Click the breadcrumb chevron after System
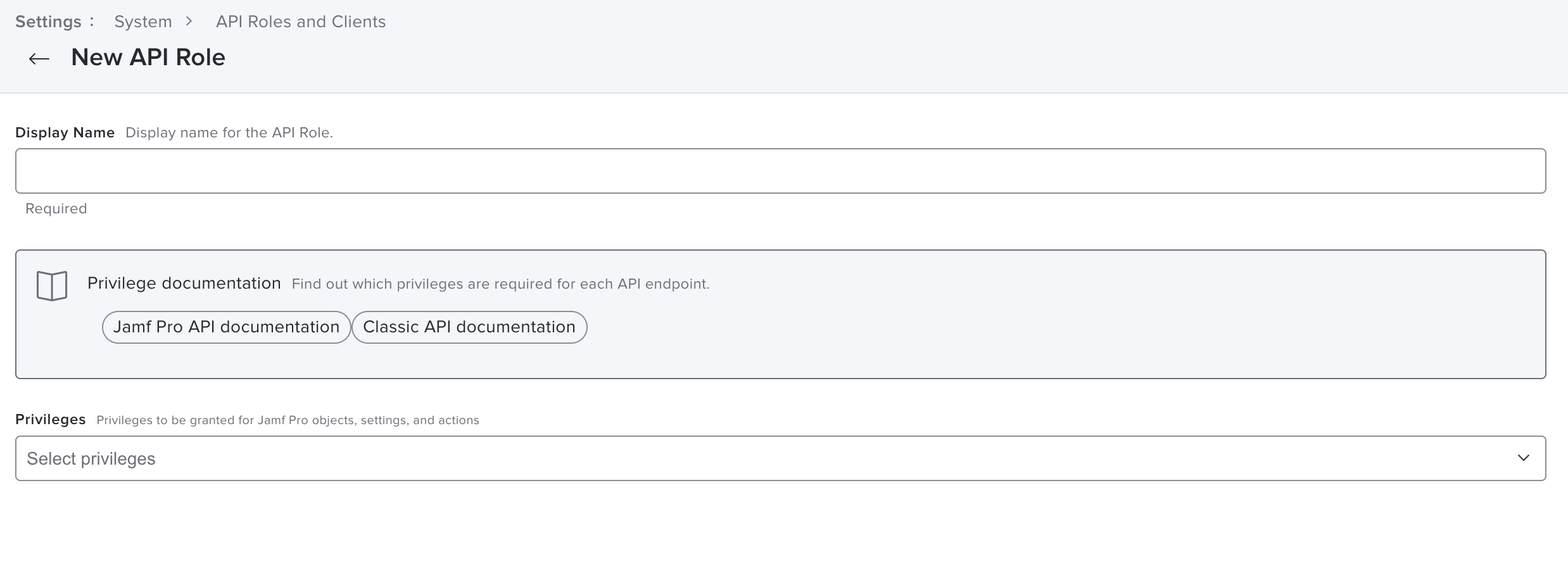The image size is (1568, 571). 189,22
